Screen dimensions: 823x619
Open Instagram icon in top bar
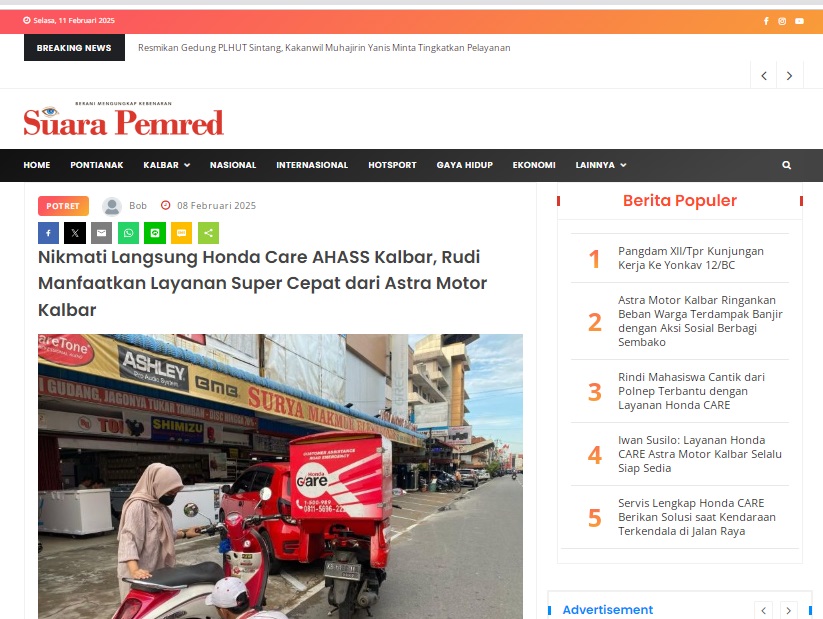point(782,21)
